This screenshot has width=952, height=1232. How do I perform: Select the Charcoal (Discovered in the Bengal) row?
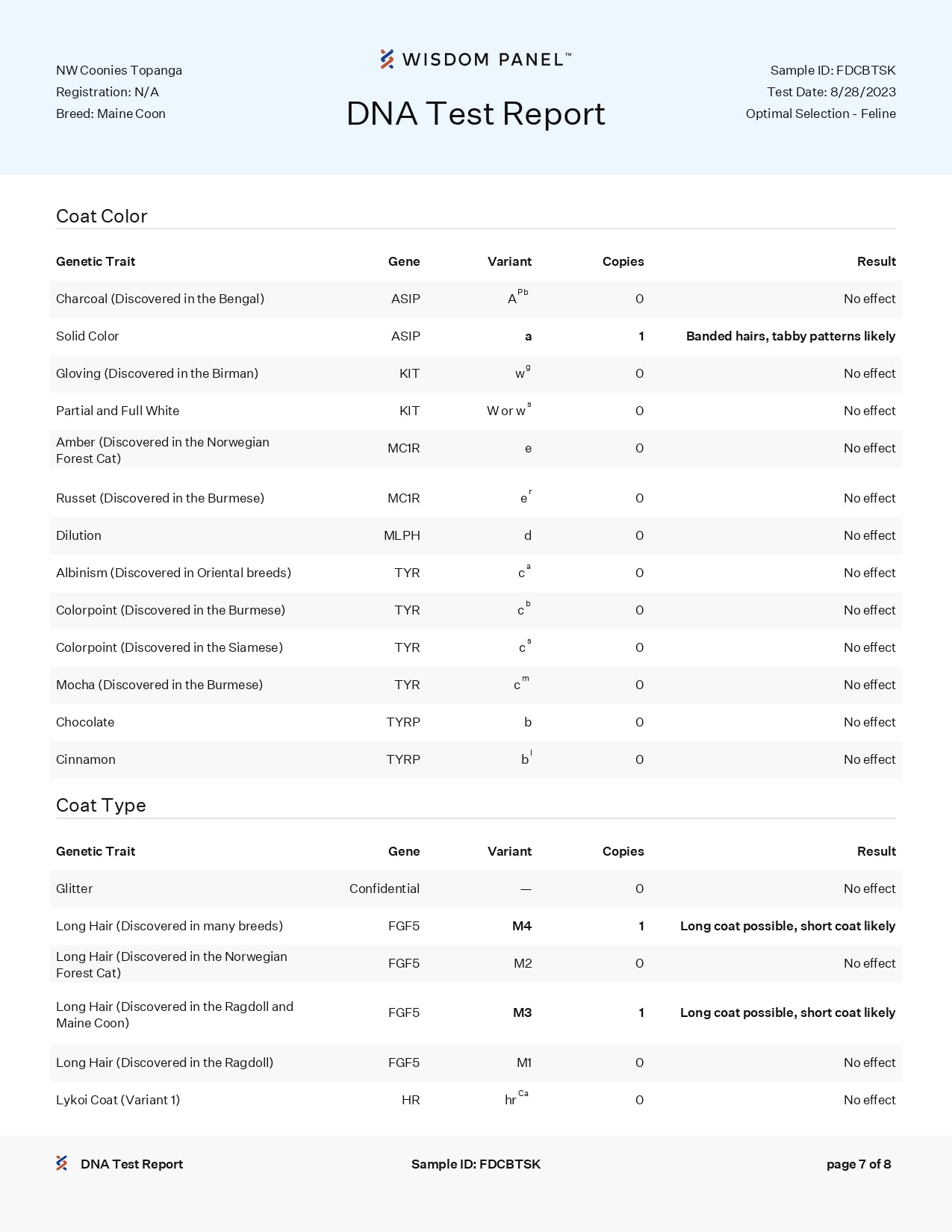[x=476, y=299]
